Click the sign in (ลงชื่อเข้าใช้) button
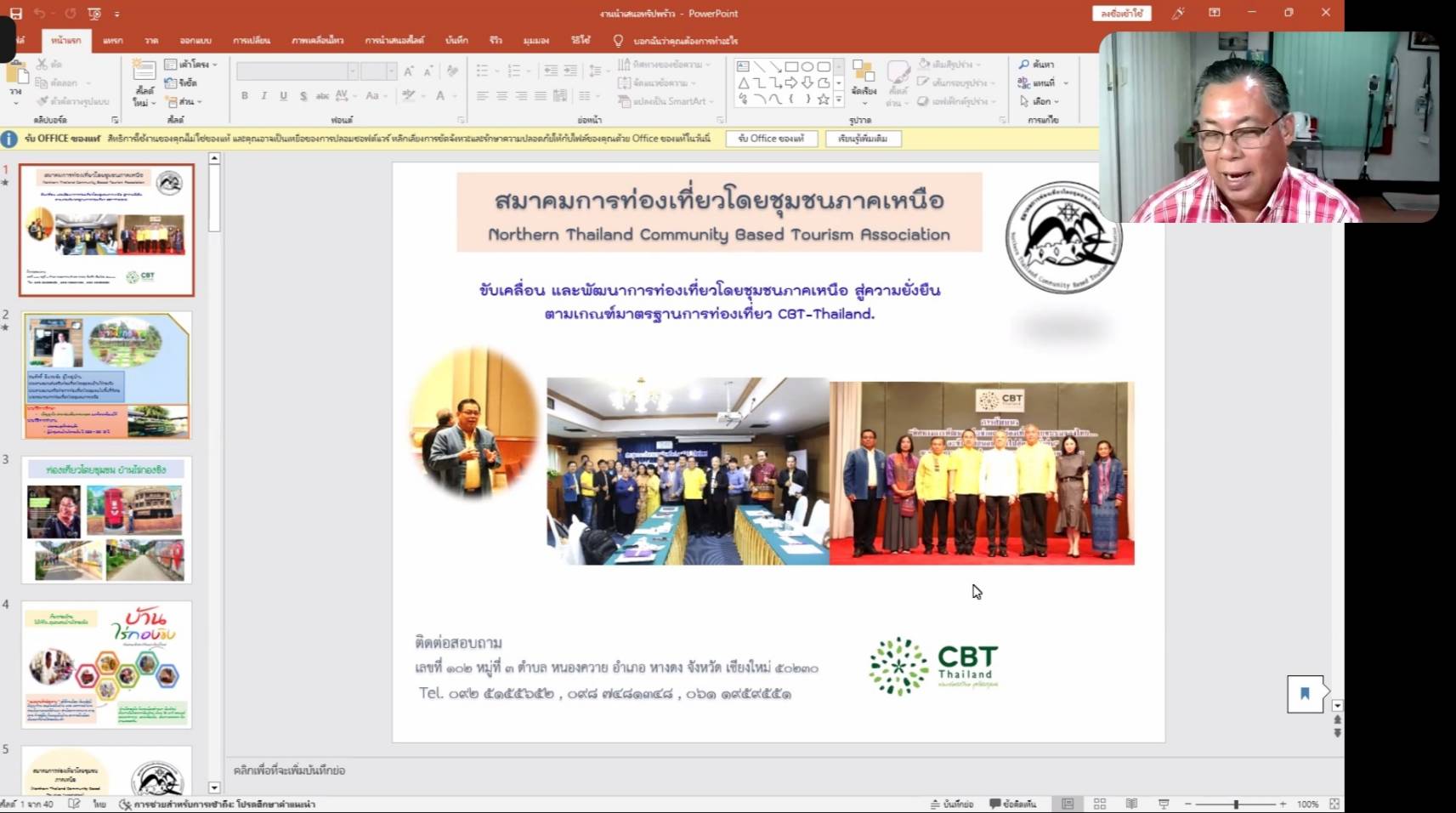 1121,14
